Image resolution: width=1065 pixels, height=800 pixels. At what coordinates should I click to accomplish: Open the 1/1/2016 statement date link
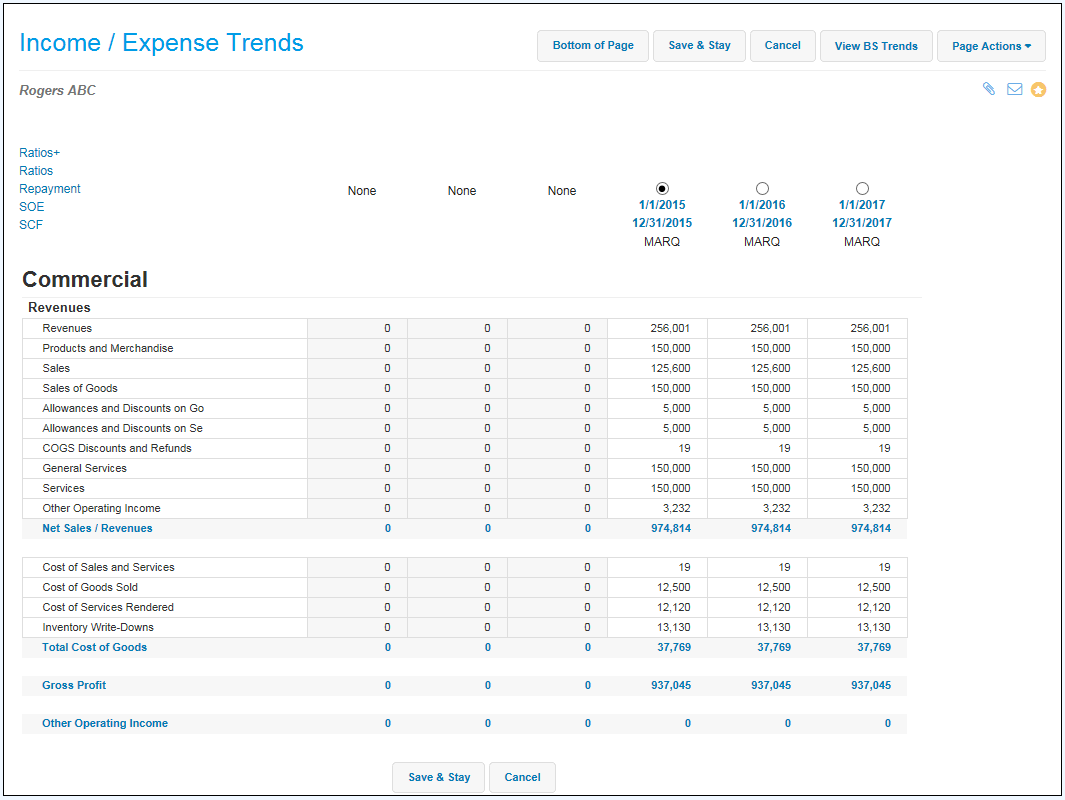tap(762, 204)
